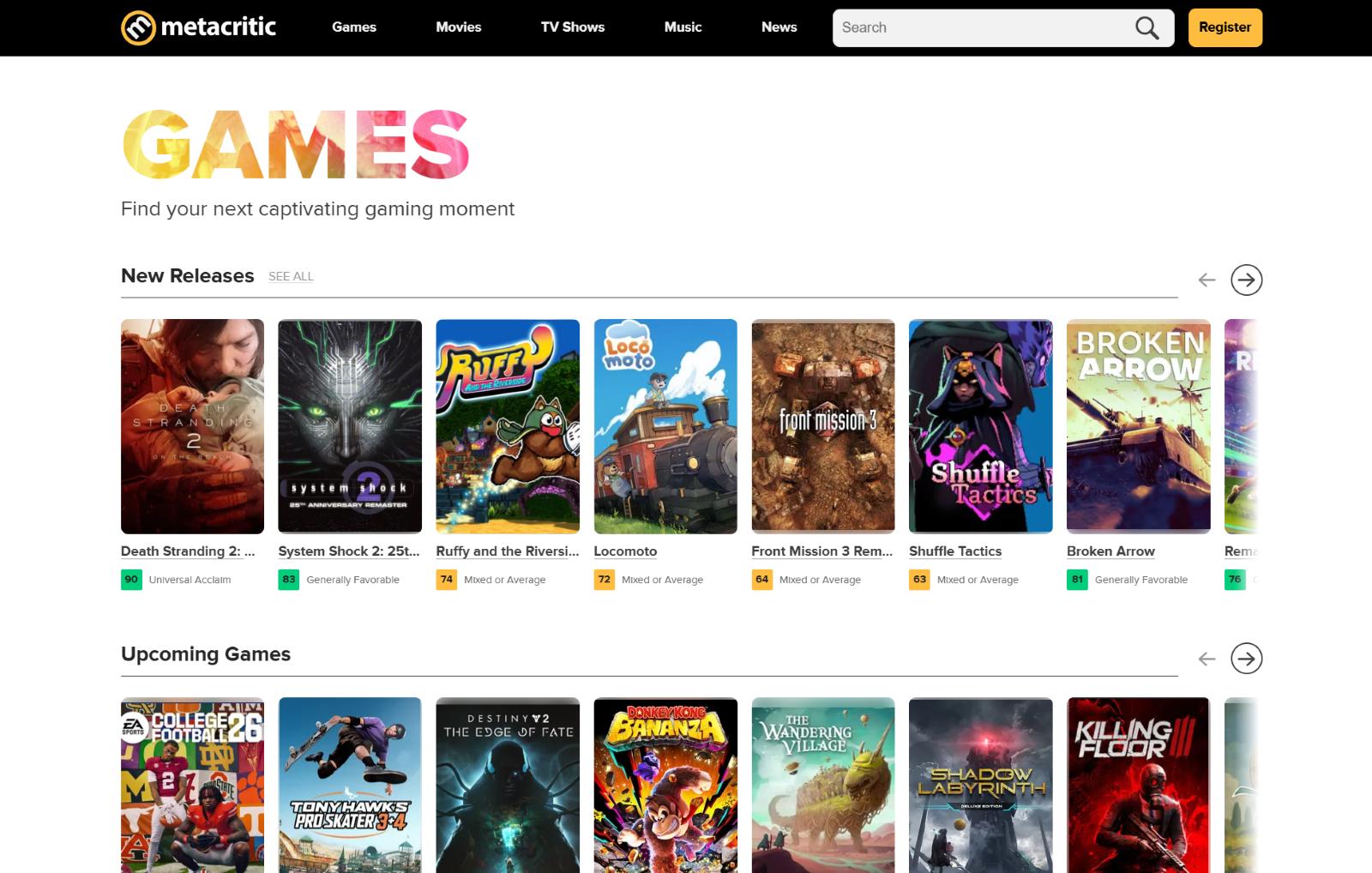Click 'Mixed or Average' under Shuffle Tactics

click(978, 580)
